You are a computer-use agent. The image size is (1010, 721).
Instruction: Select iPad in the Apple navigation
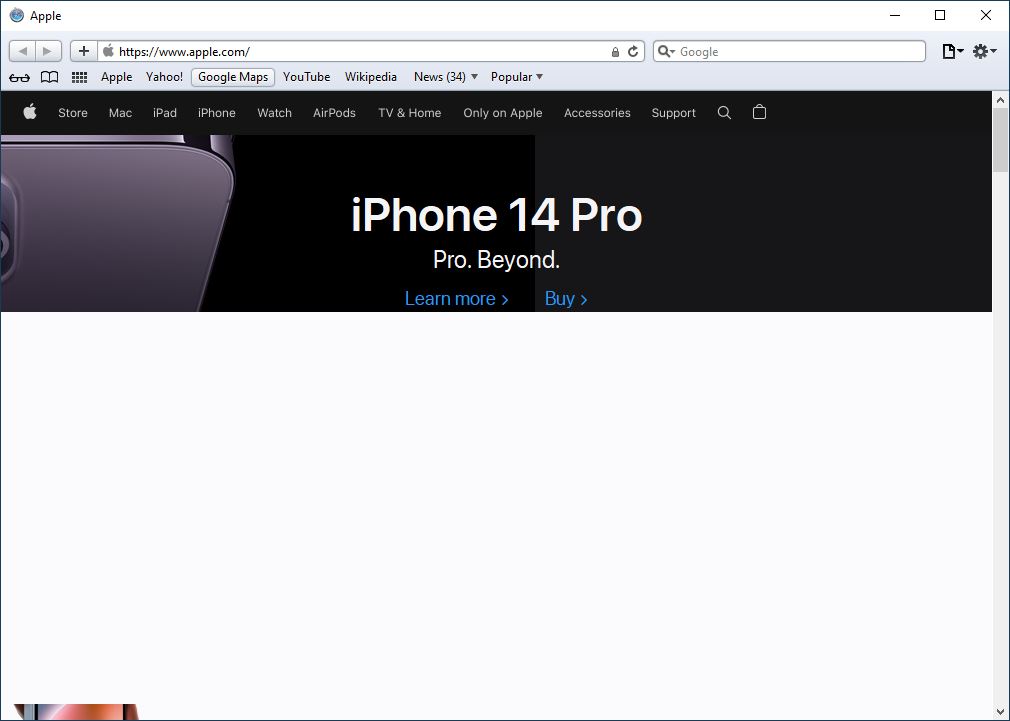pyautogui.click(x=165, y=113)
